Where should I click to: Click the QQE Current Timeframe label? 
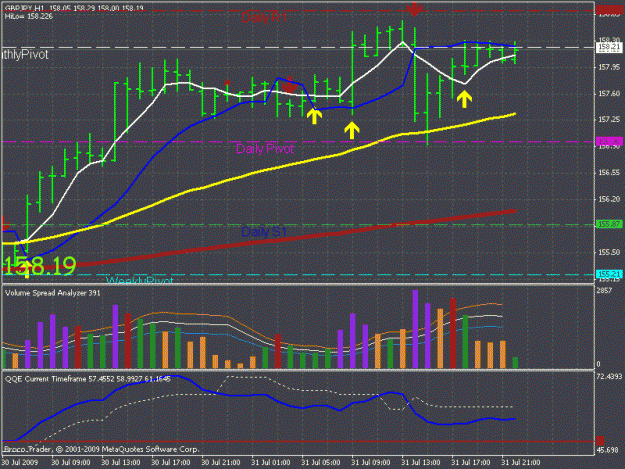coord(88,379)
